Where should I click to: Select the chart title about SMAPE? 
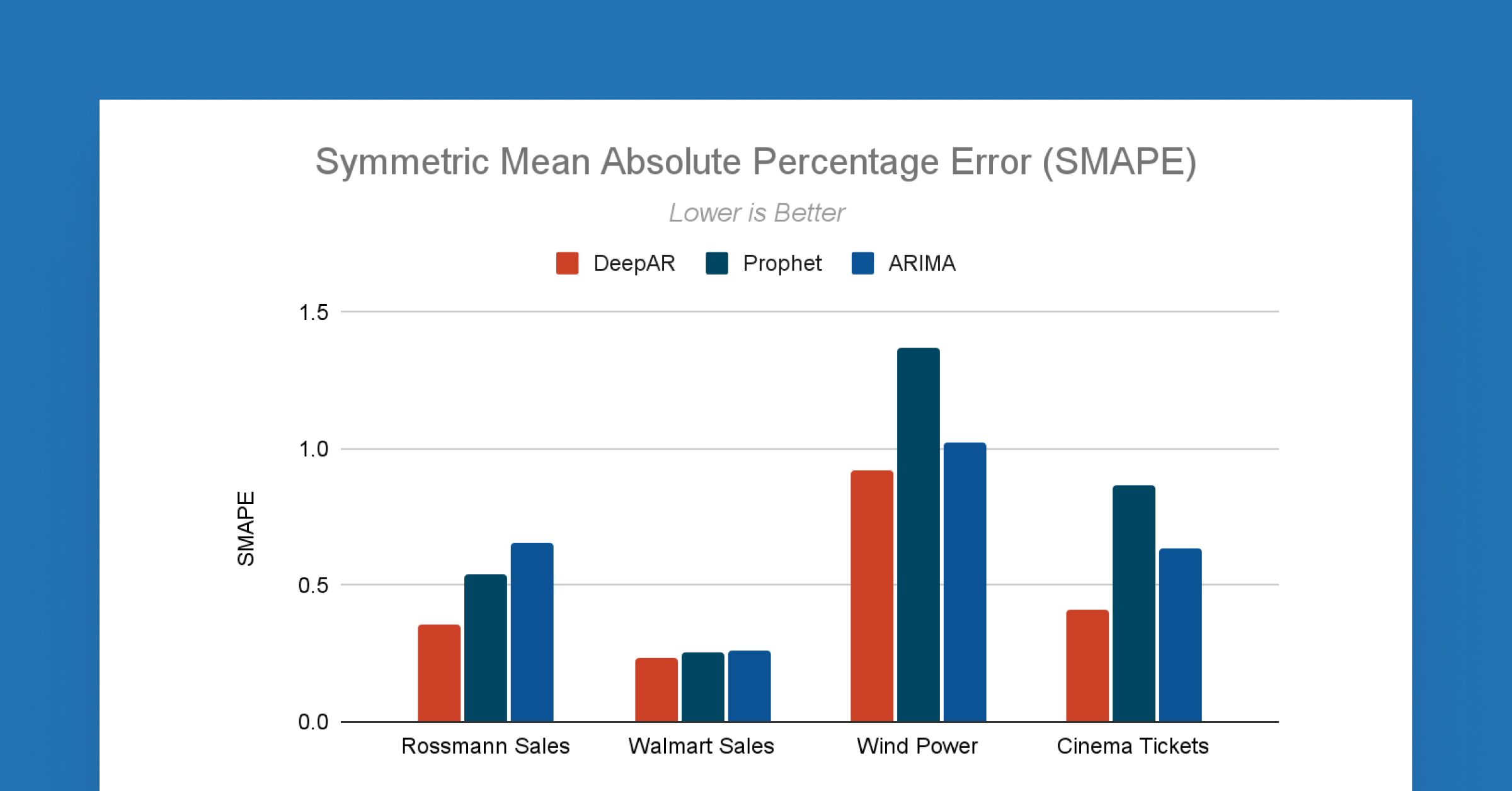pos(755,162)
